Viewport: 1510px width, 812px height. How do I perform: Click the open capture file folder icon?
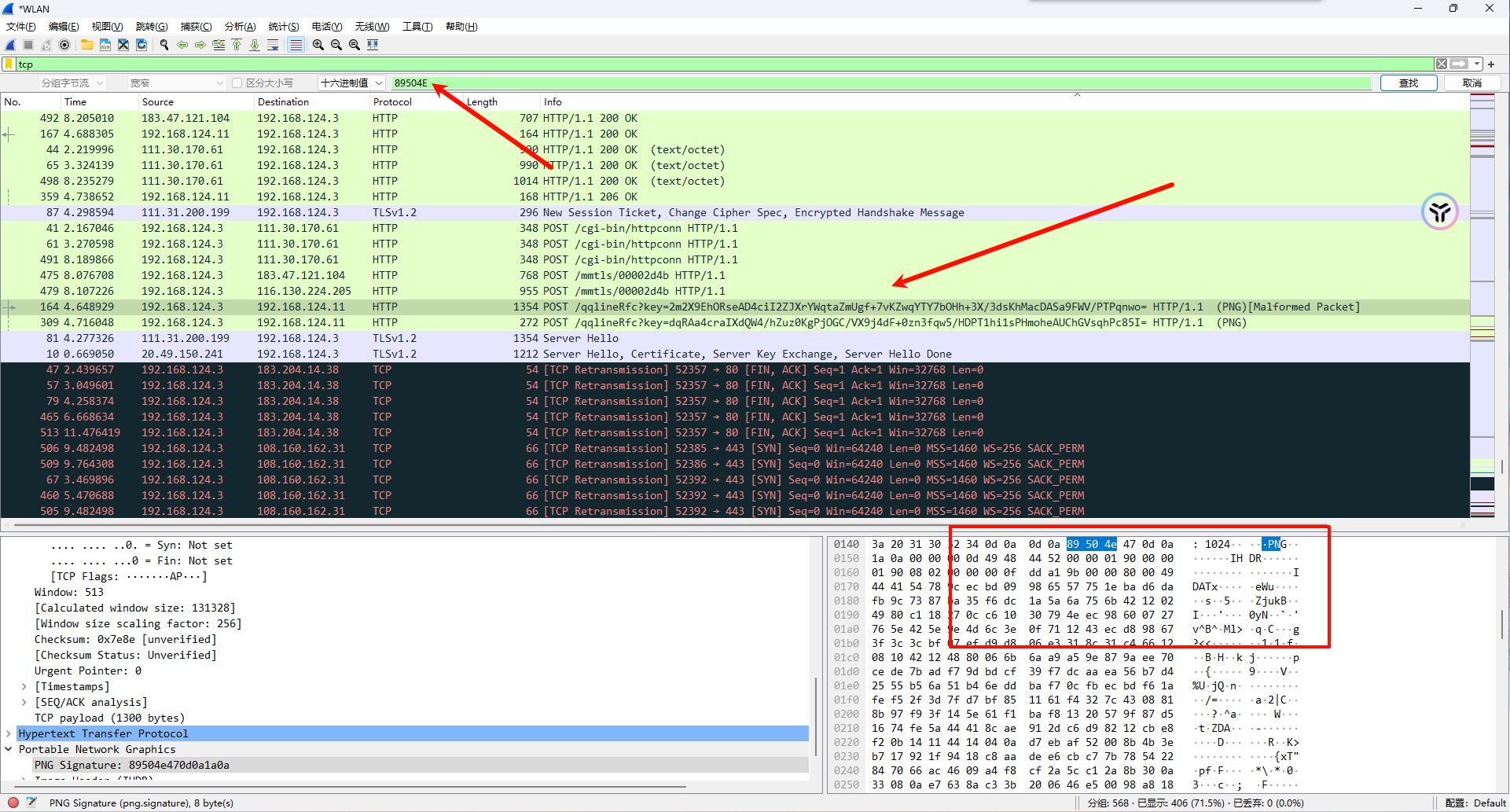(86, 45)
